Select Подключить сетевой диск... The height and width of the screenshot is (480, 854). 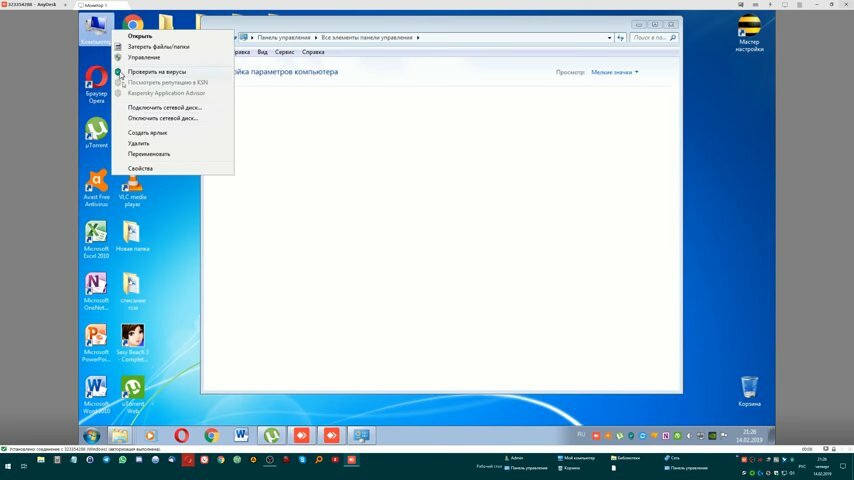point(164,108)
